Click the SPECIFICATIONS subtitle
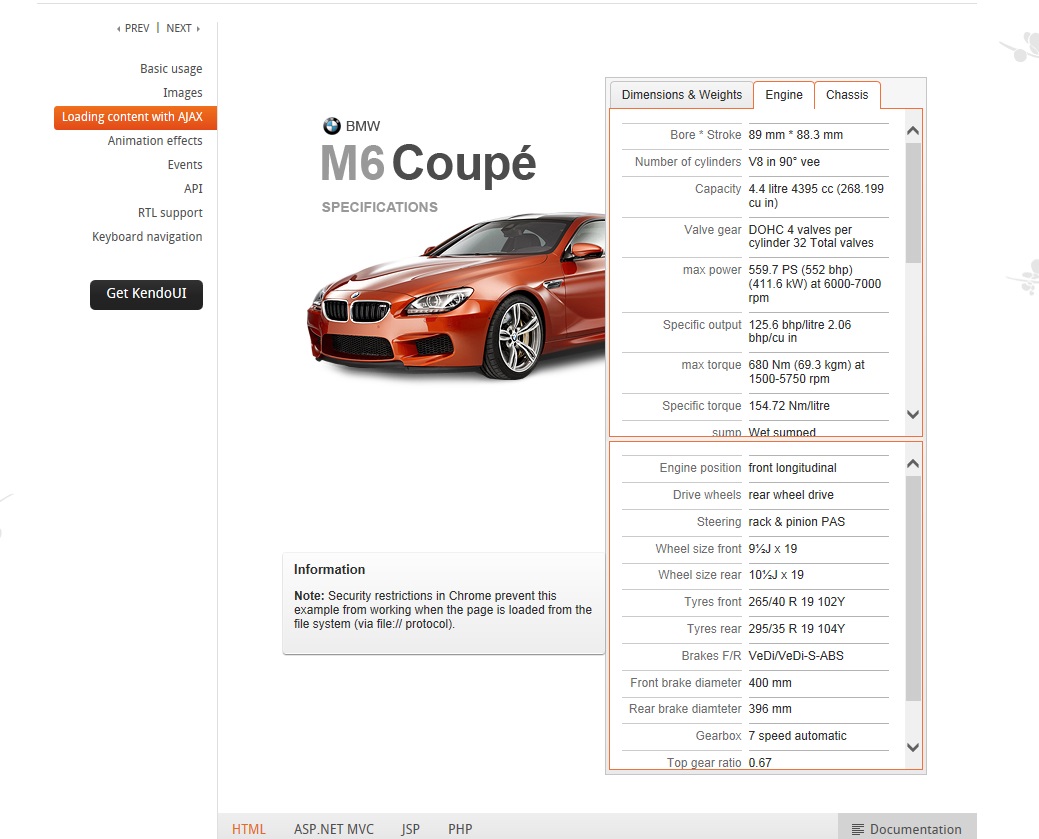Viewport: 1039px width, 839px height. pos(380,207)
